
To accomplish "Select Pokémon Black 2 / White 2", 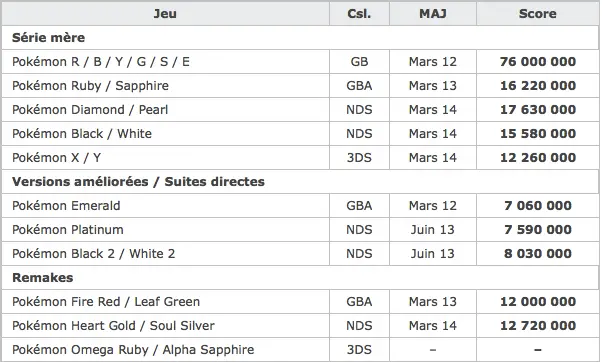I will pos(93,254).
